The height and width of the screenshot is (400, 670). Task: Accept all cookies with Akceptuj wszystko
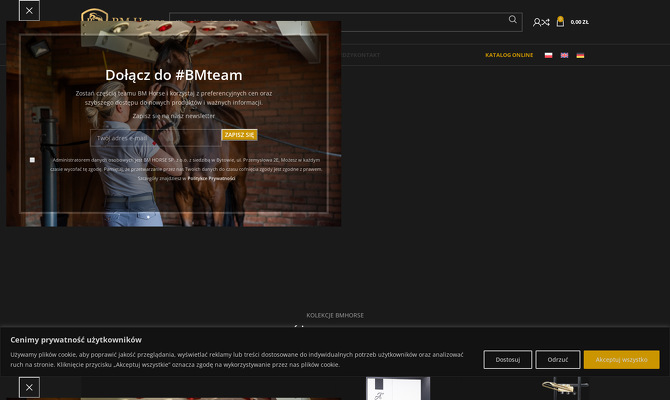pyautogui.click(x=621, y=359)
